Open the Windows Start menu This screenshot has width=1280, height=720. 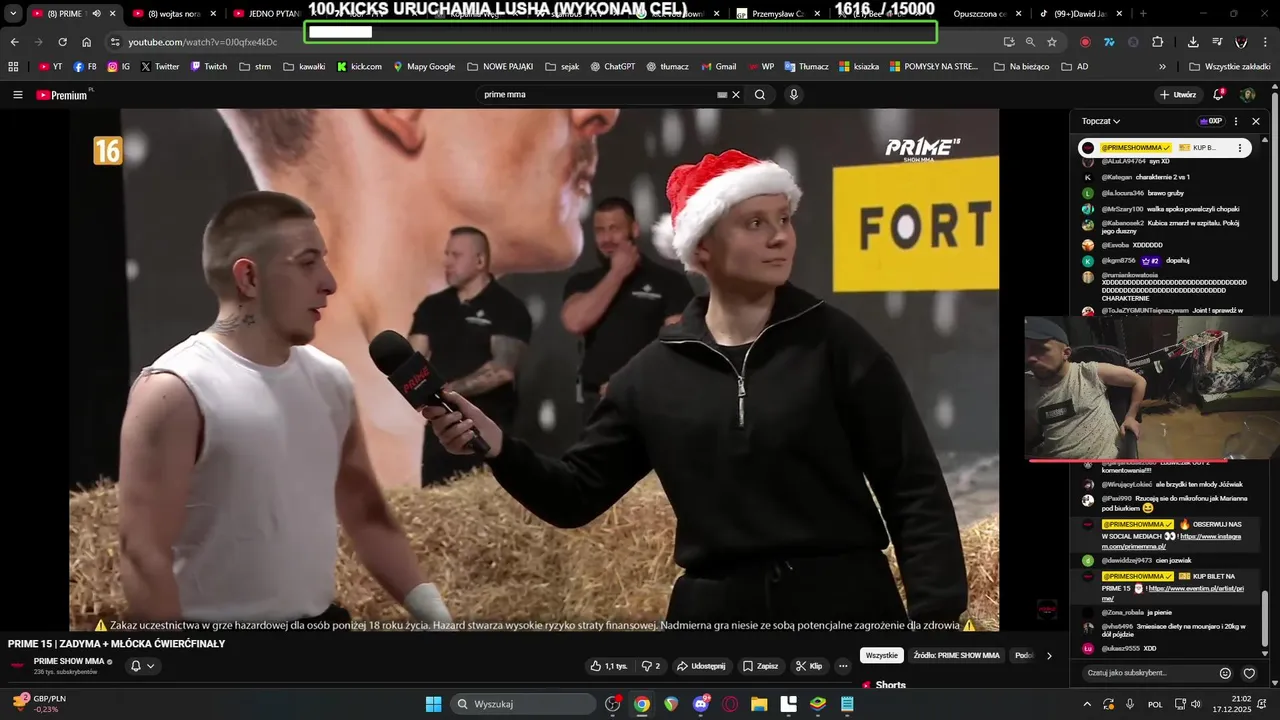[433, 704]
